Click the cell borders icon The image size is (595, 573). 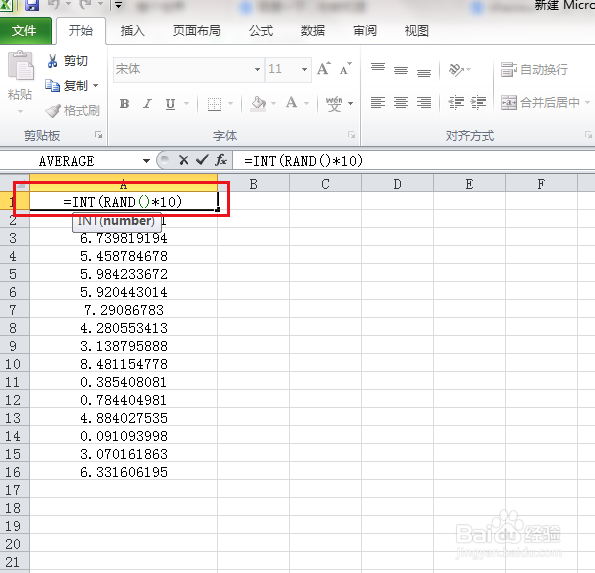pyautogui.click(x=214, y=103)
